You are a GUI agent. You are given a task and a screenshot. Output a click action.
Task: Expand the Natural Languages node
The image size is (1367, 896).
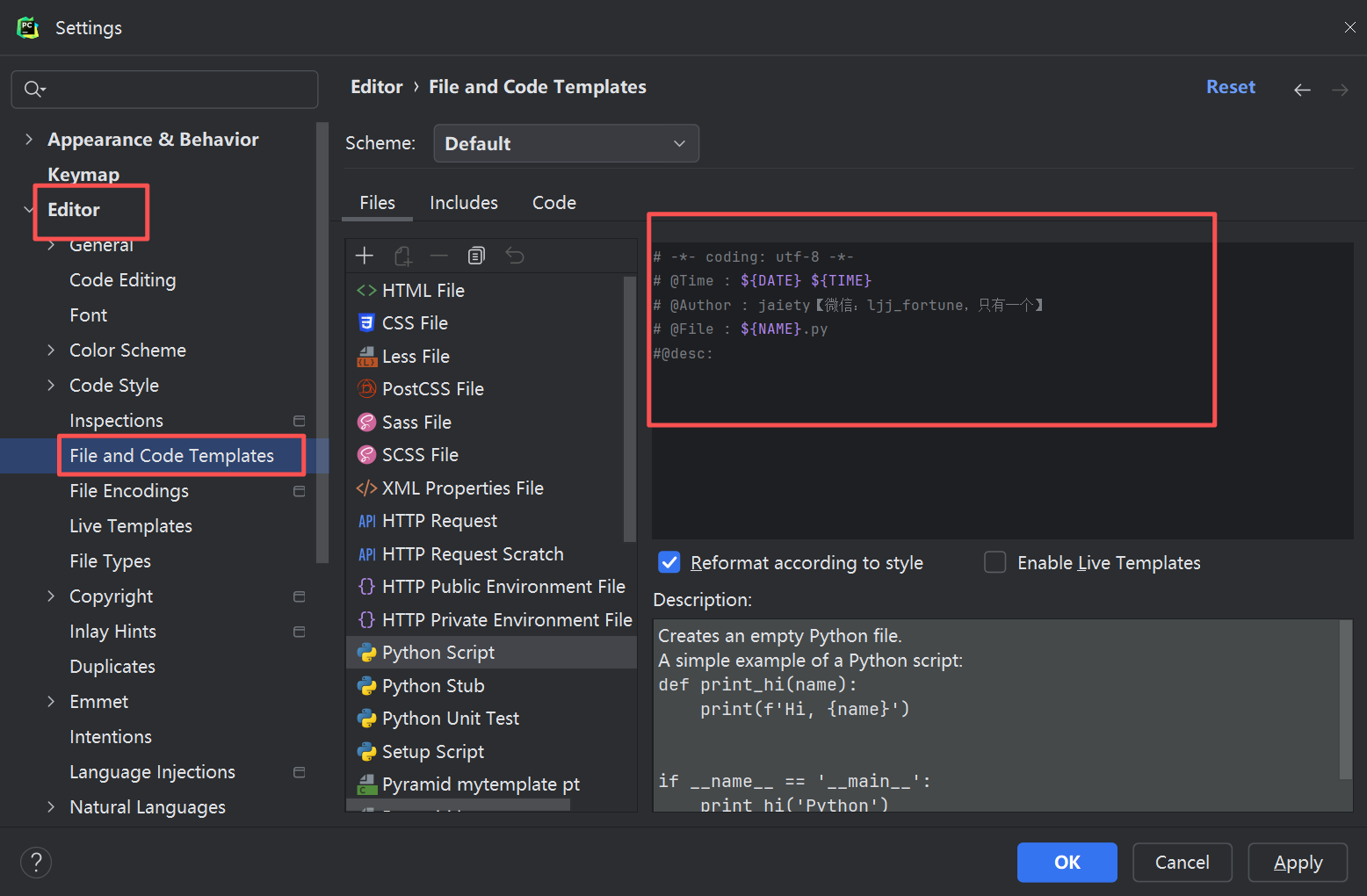tap(51, 807)
